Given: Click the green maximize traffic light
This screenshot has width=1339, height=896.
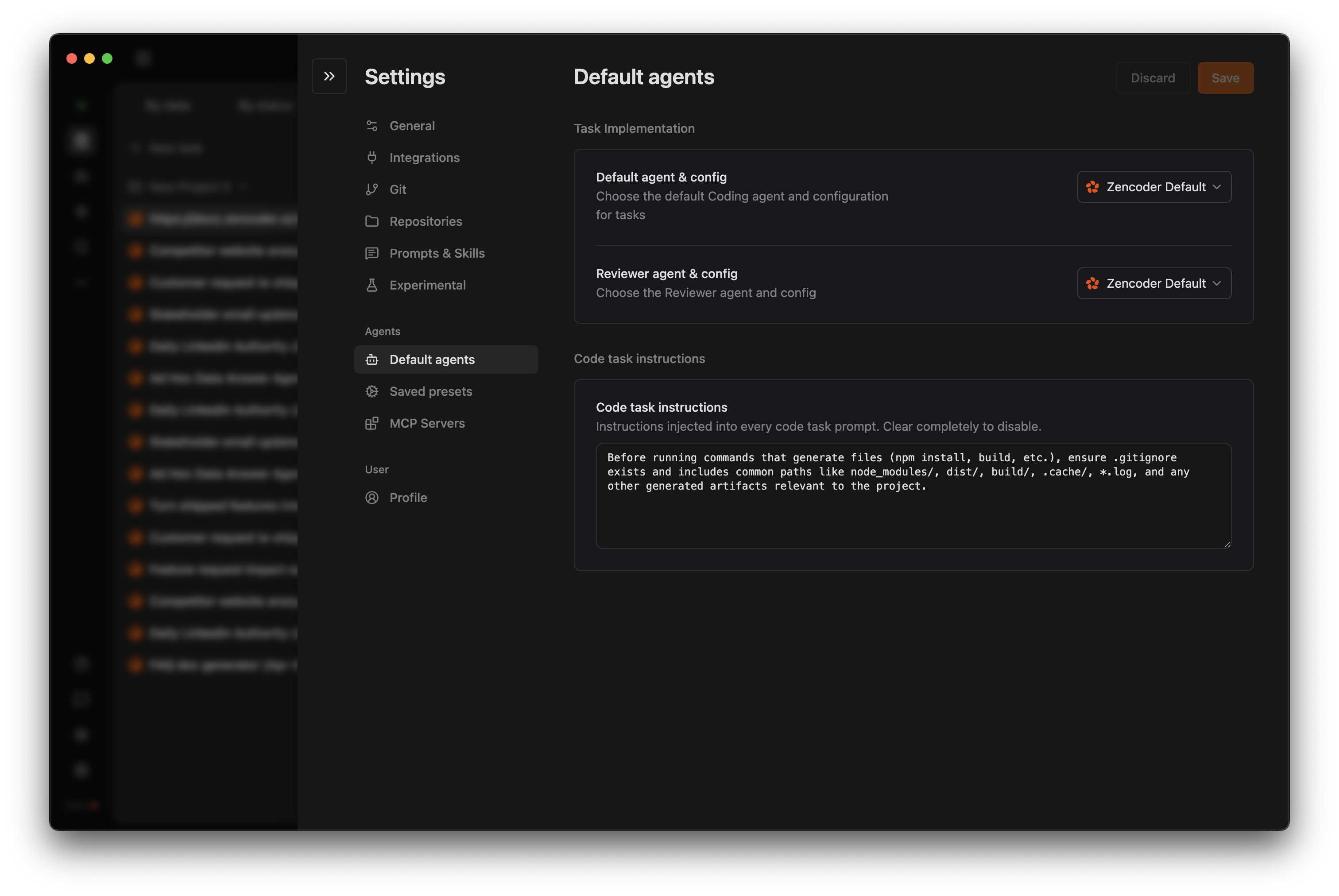Looking at the screenshot, I should (108, 58).
